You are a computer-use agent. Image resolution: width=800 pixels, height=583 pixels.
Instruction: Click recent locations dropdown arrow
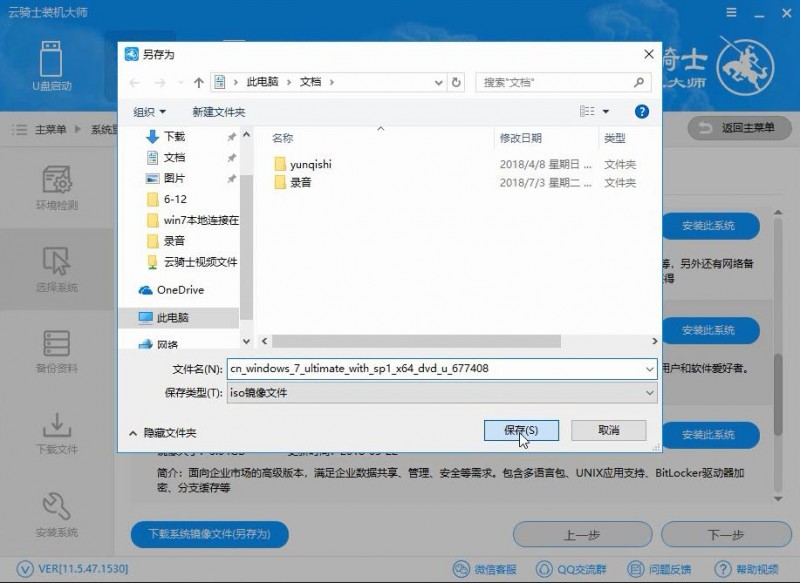point(181,83)
